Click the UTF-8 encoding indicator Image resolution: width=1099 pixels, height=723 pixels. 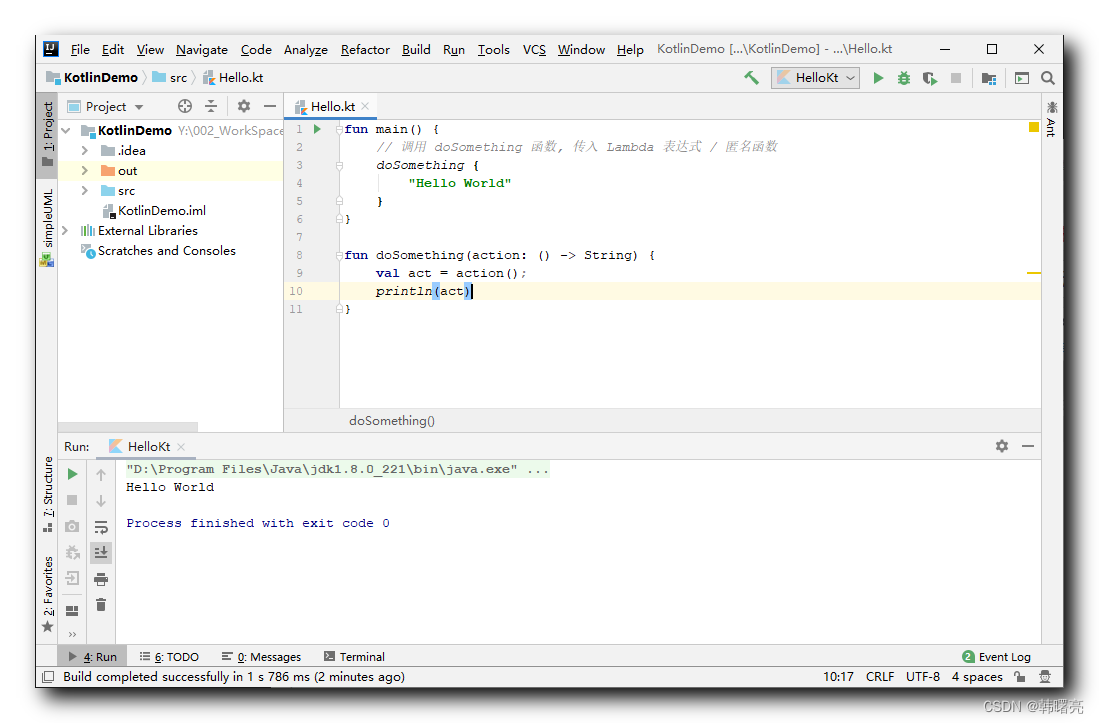click(x=922, y=677)
